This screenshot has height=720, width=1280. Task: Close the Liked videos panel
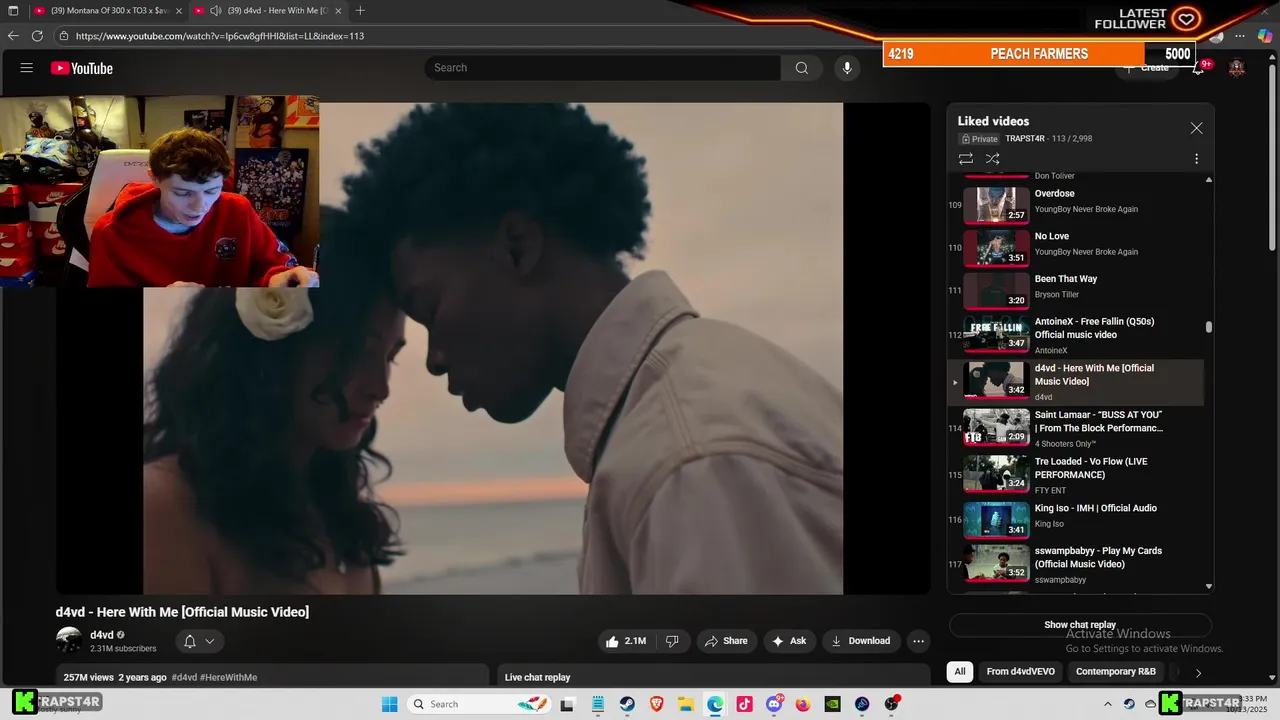point(1196,128)
